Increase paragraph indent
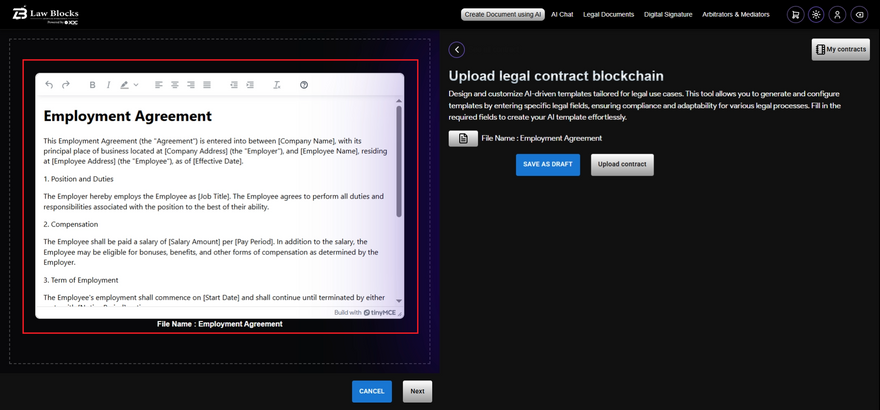 [x=250, y=85]
